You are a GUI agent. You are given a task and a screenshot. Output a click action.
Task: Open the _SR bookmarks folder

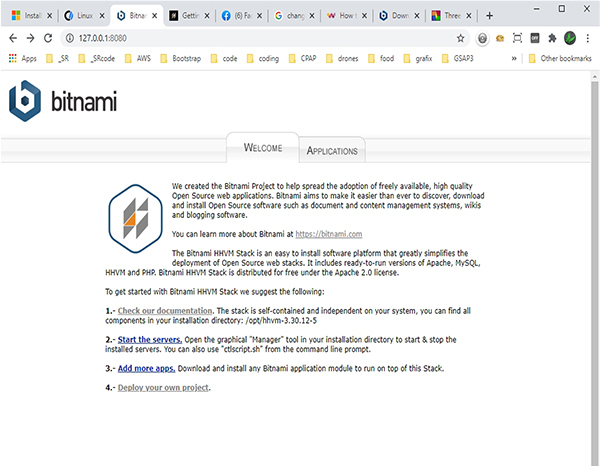click(57, 59)
